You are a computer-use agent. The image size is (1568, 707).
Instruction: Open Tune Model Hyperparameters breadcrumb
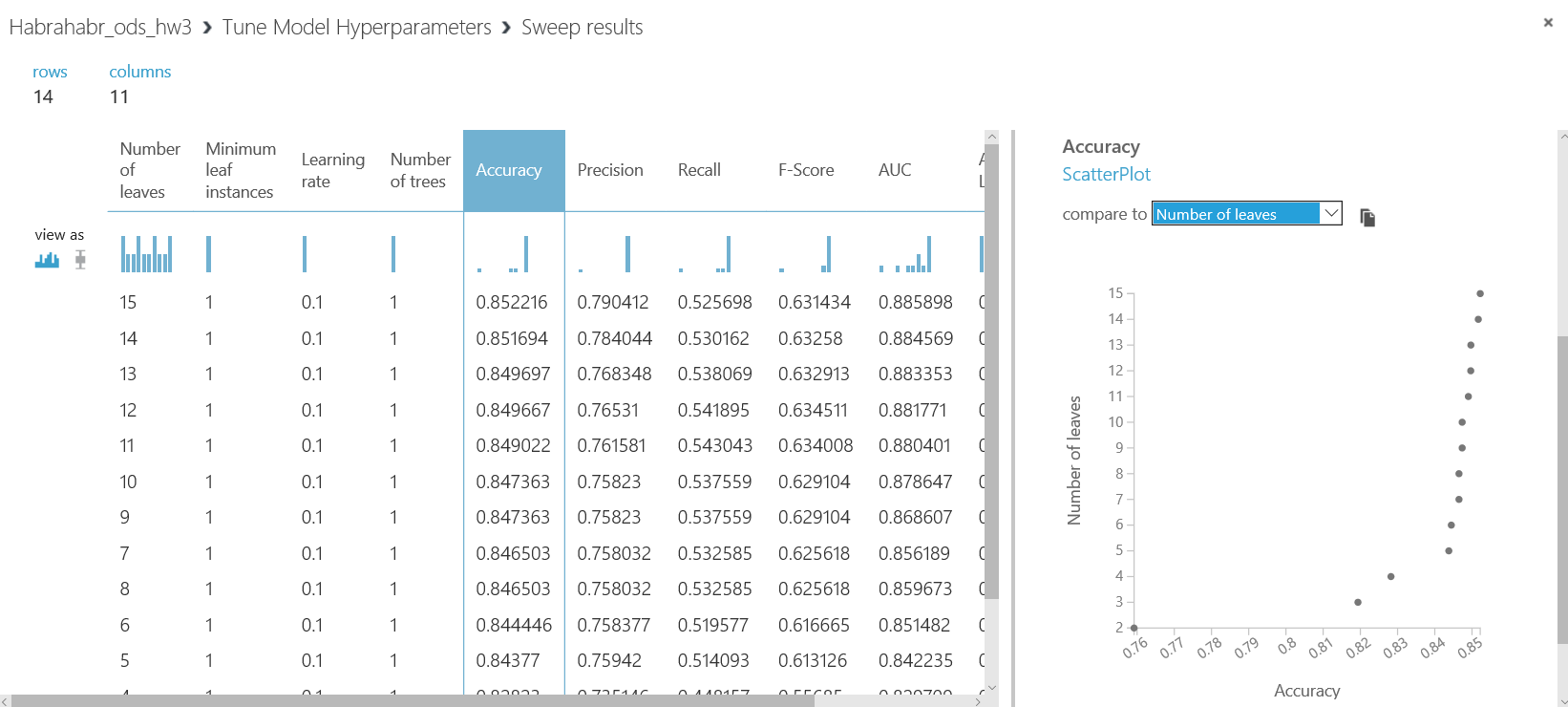356,27
